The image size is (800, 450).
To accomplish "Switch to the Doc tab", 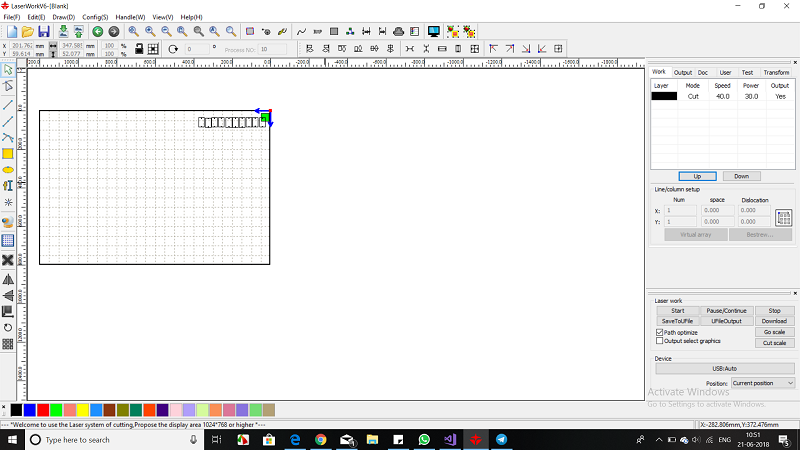I will [703, 72].
